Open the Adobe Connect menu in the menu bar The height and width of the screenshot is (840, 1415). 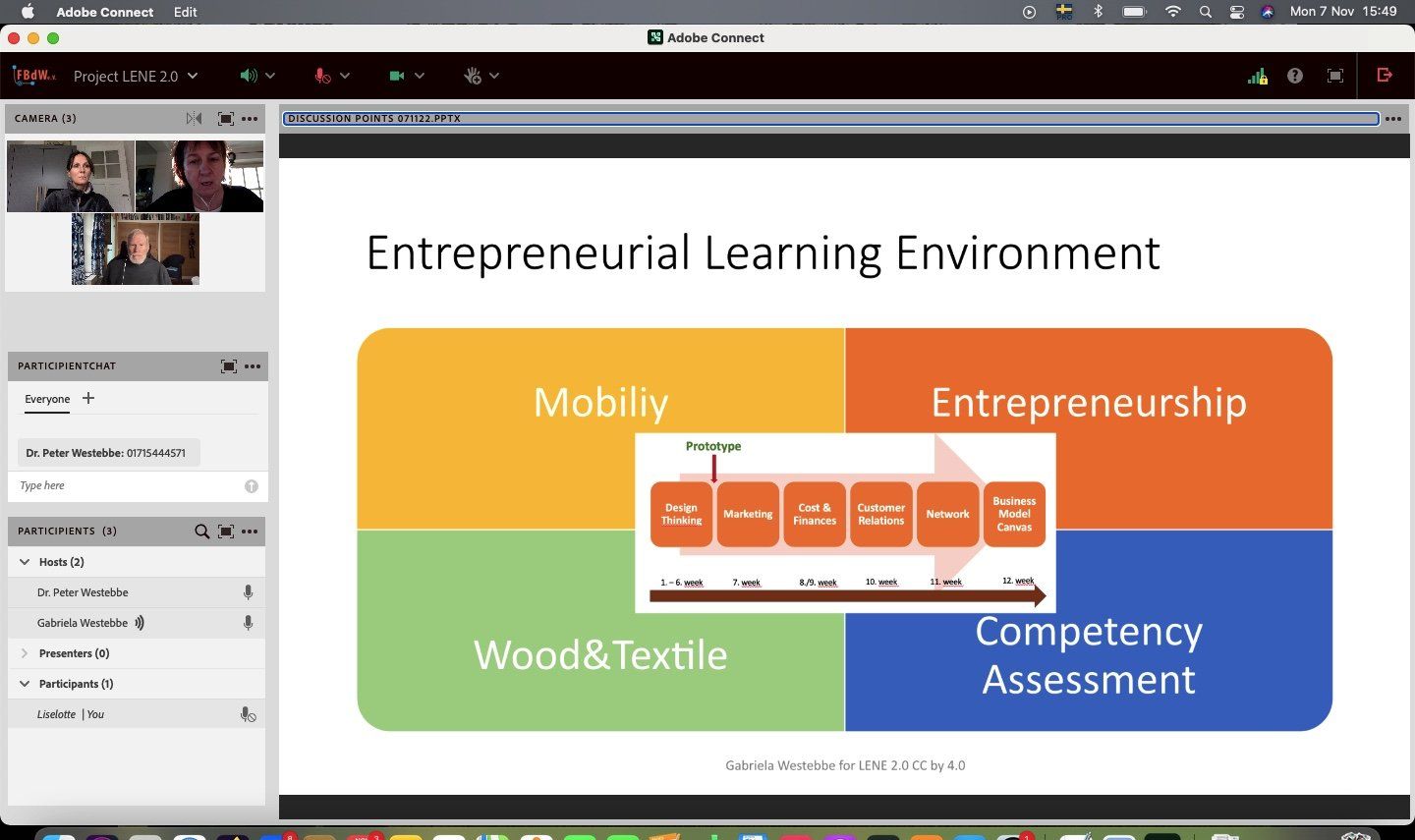(105, 12)
